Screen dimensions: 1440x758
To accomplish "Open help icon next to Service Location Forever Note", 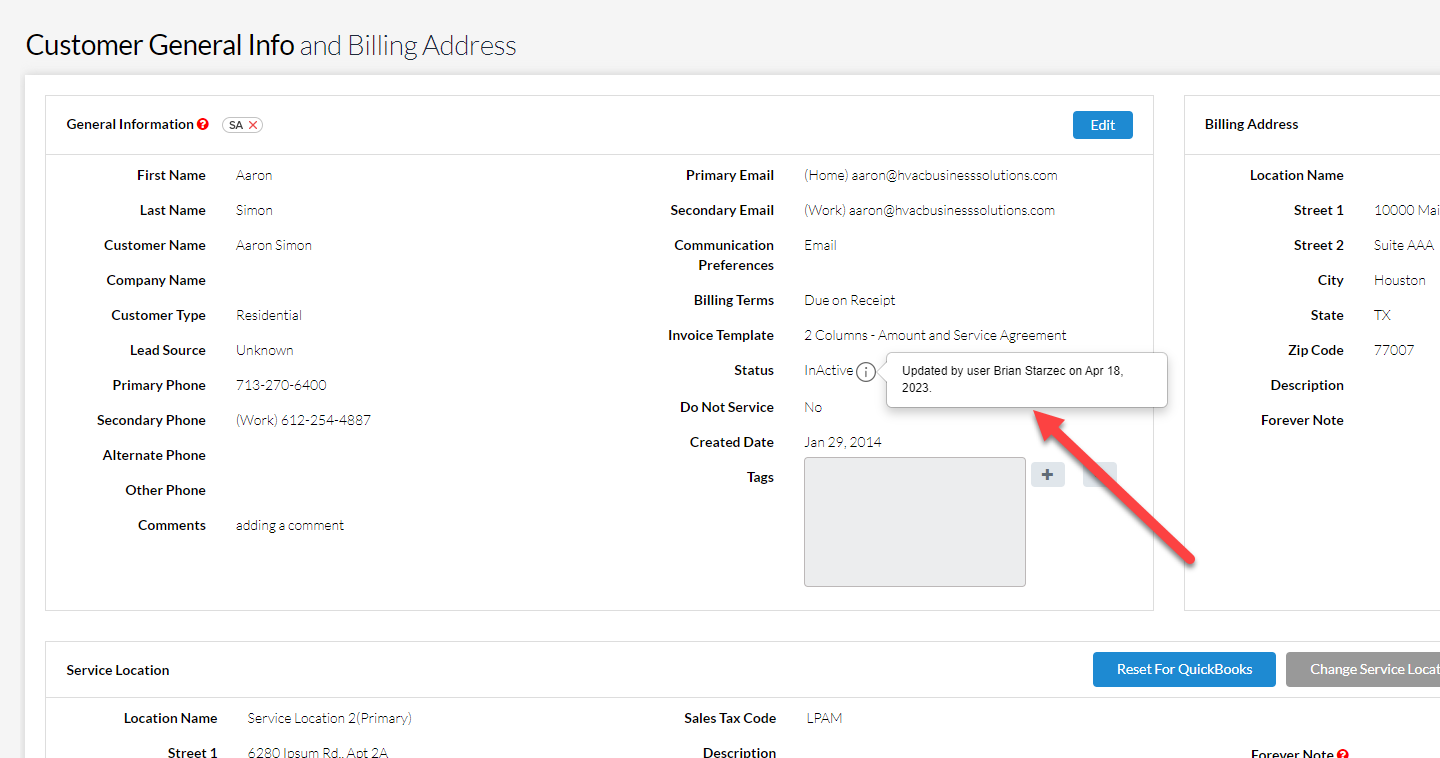I will 1343,754.
